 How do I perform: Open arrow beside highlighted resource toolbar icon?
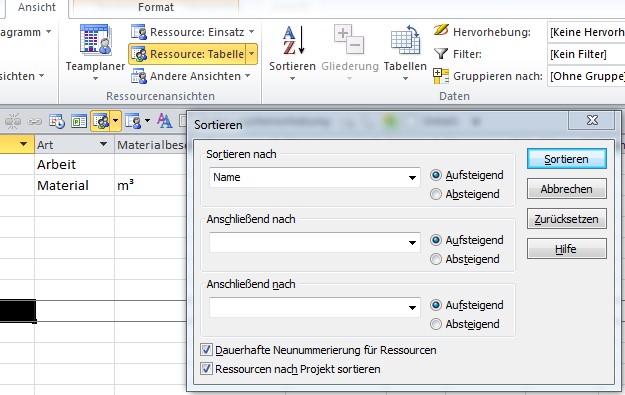(x=116, y=121)
